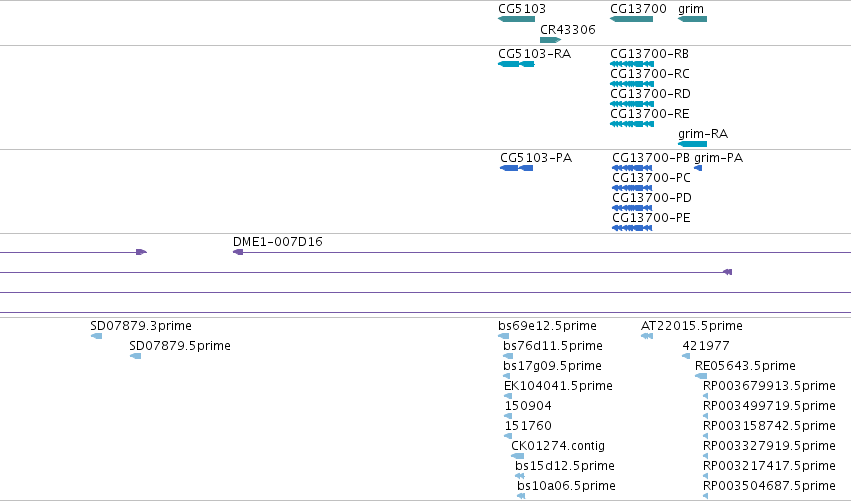Select the bs17g09.5prime EST marker
The height and width of the screenshot is (501, 851).
(506, 376)
